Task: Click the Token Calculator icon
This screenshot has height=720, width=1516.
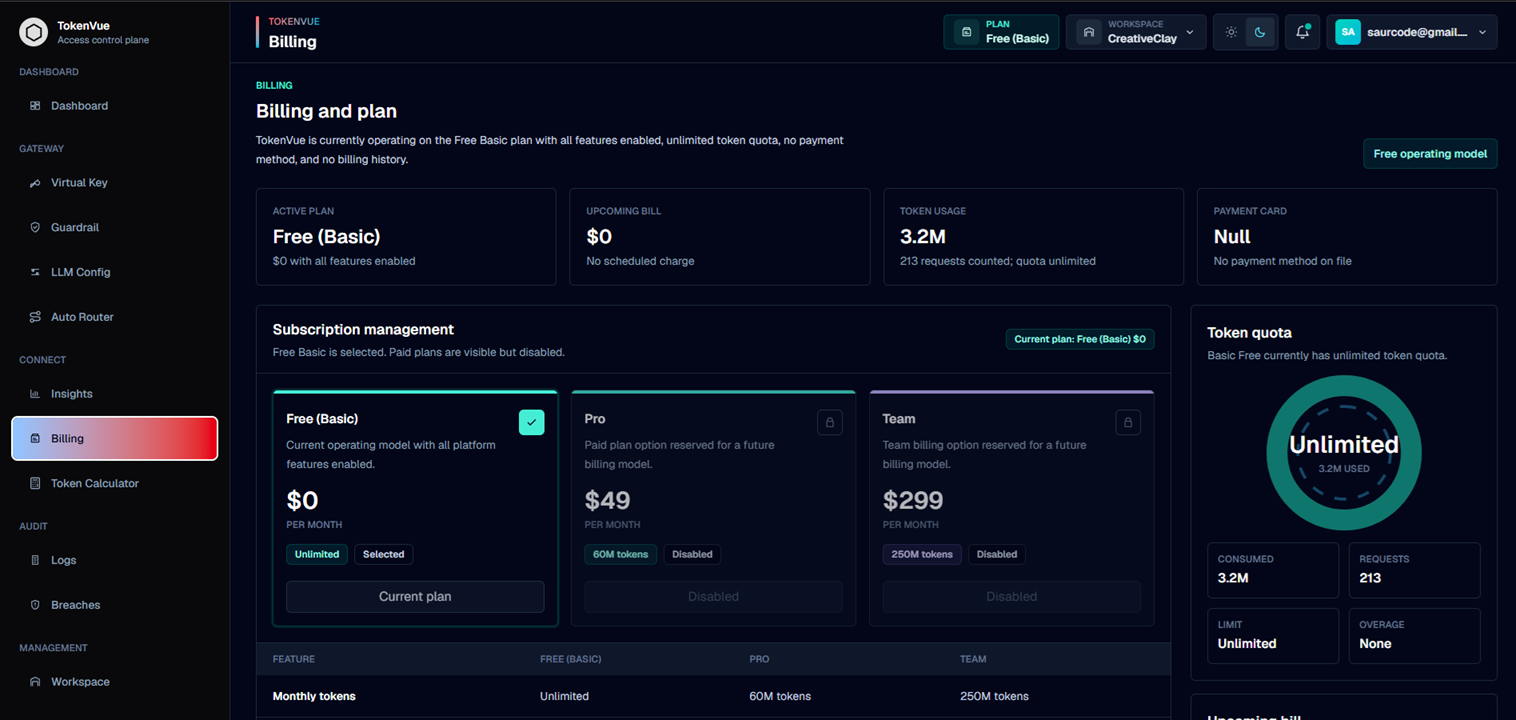Action: 35,484
